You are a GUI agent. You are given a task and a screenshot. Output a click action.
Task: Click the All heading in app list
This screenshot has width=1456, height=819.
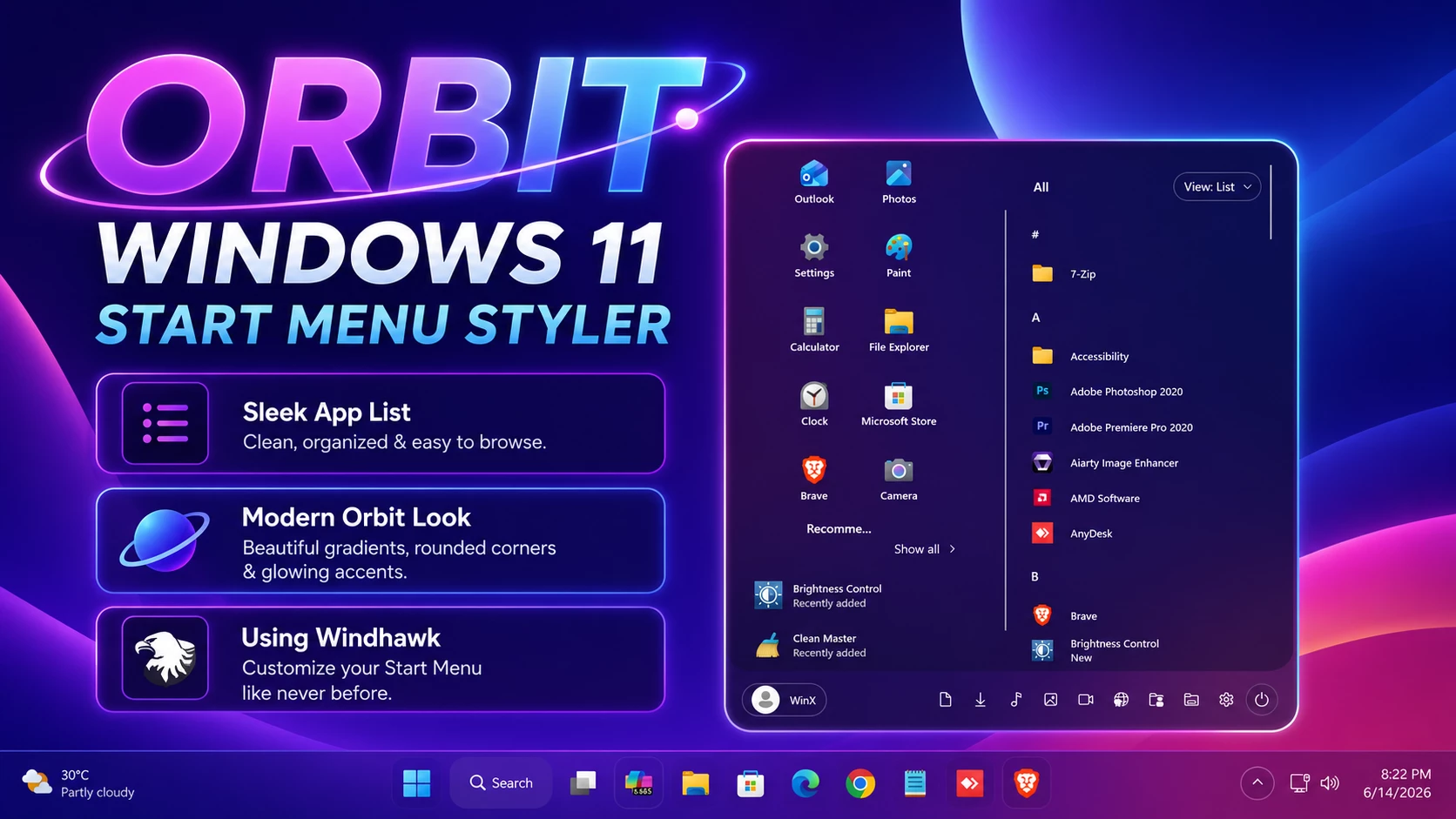1041,187
